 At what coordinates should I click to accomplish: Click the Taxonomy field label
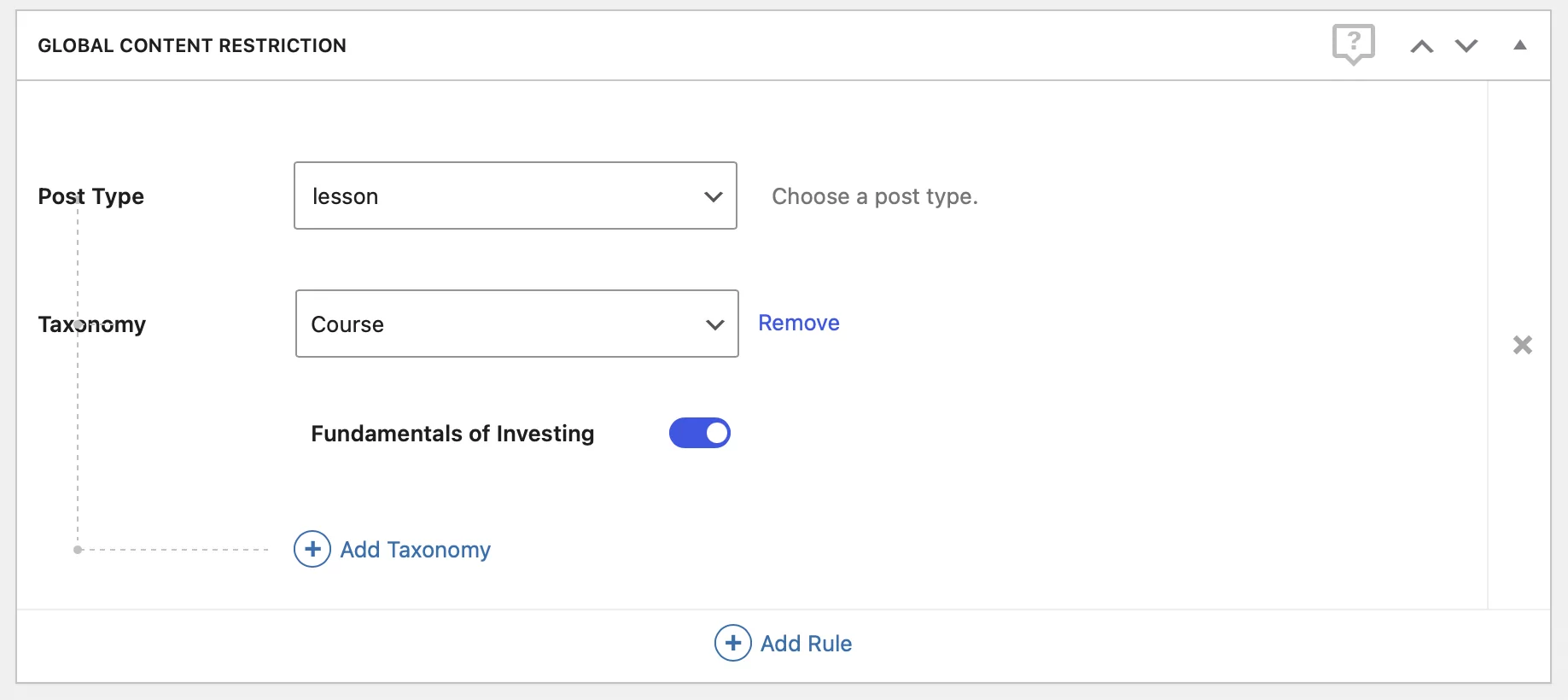pyautogui.click(x=92, y=324)
